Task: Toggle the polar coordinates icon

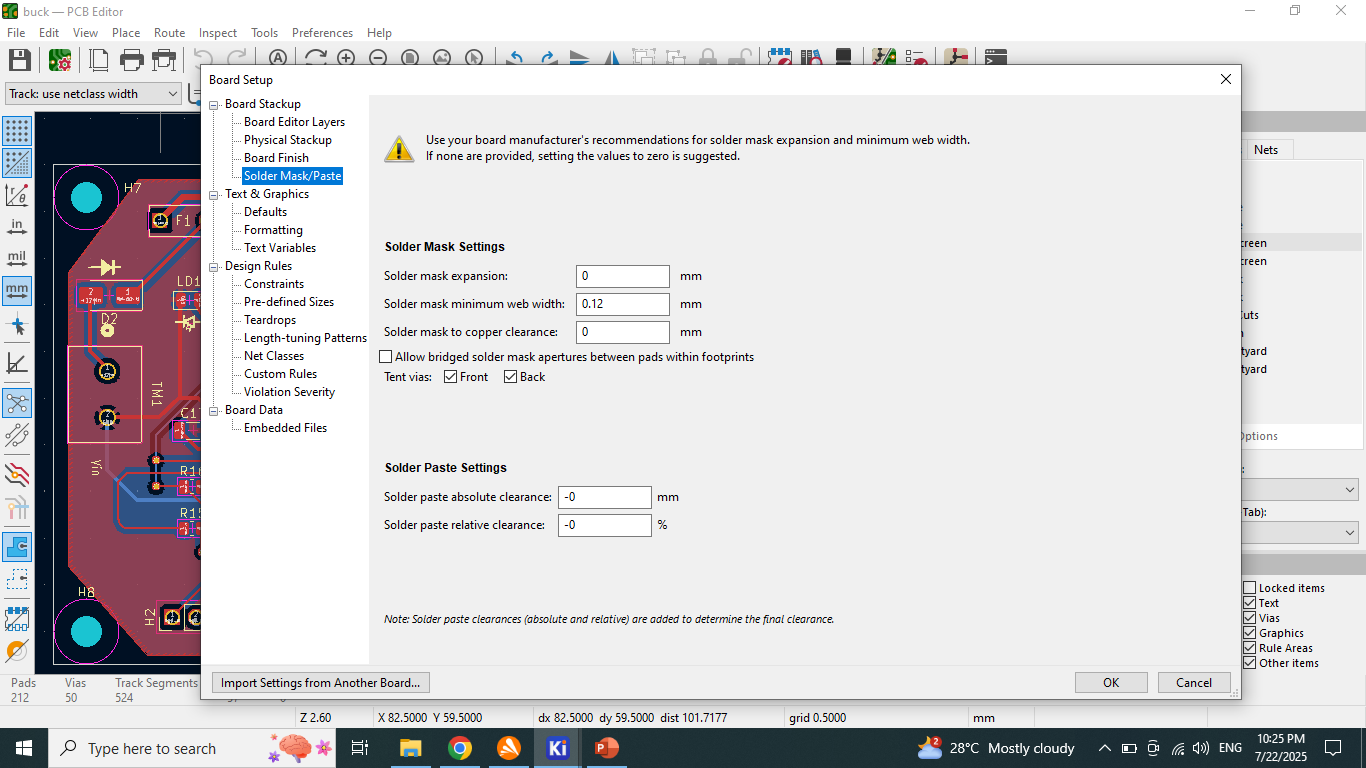Action: point(17,195)
